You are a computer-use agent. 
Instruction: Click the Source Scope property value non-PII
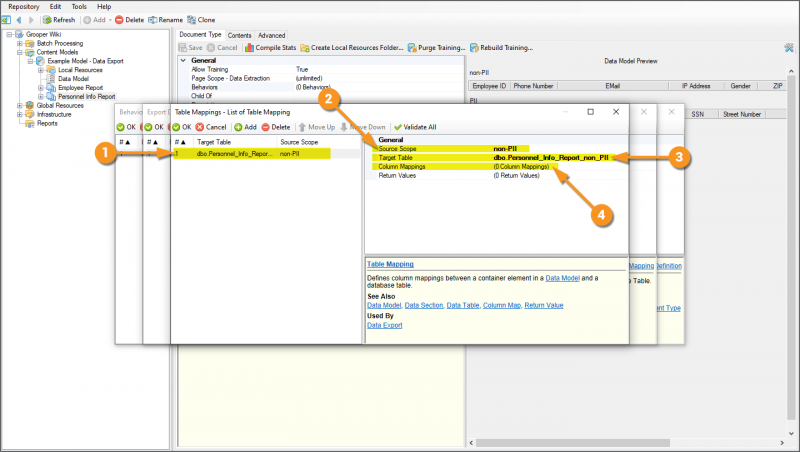[505, 148]
